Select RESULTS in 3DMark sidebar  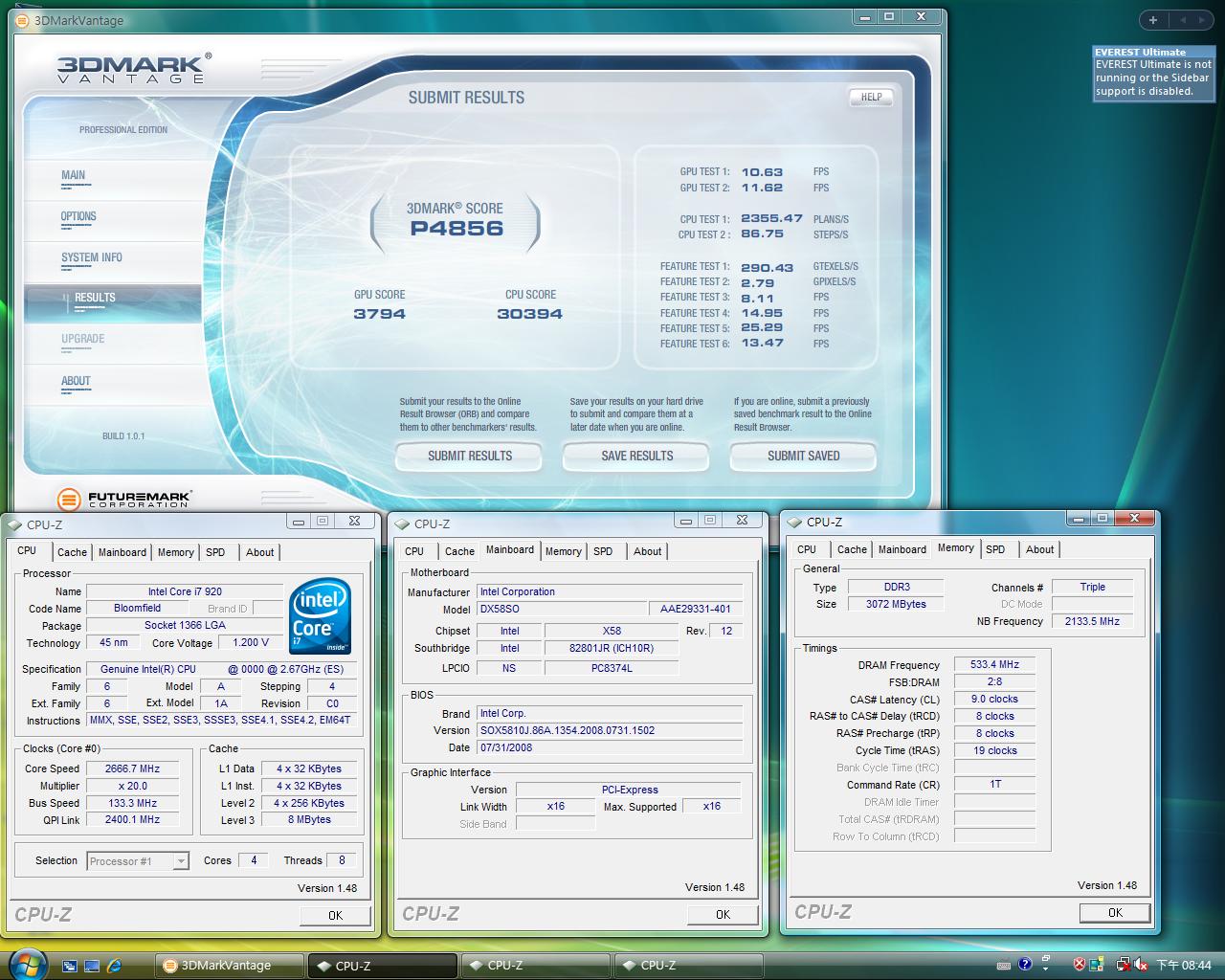[95, 298]
